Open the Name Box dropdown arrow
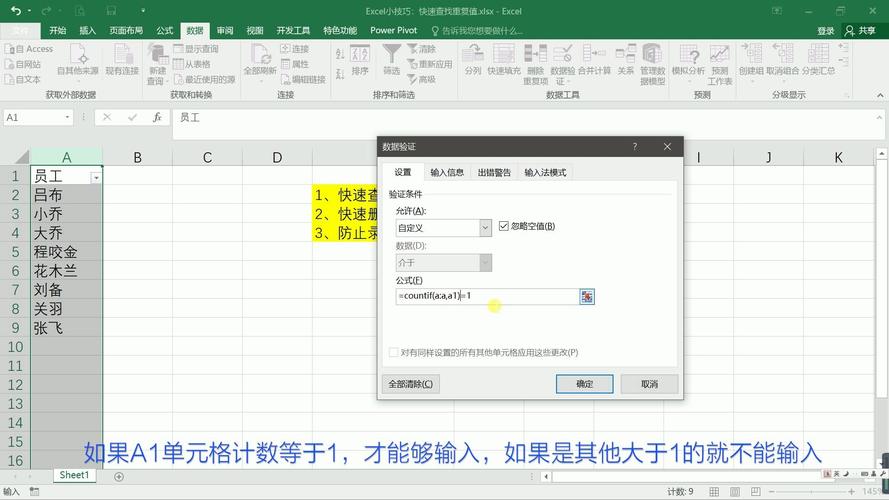889x500 pixels. [x=67, y=117]
